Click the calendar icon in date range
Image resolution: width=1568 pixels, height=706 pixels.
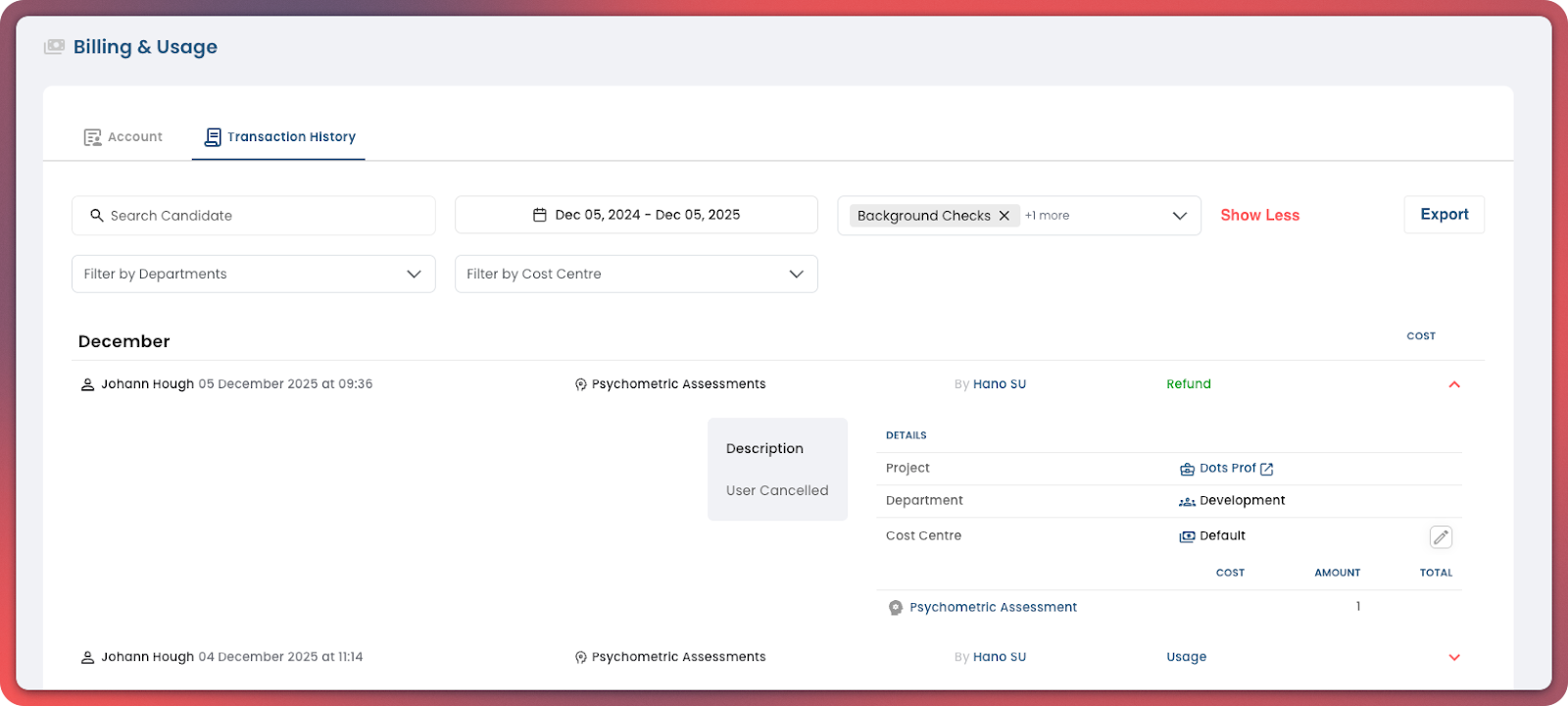(x=539, y=215)
